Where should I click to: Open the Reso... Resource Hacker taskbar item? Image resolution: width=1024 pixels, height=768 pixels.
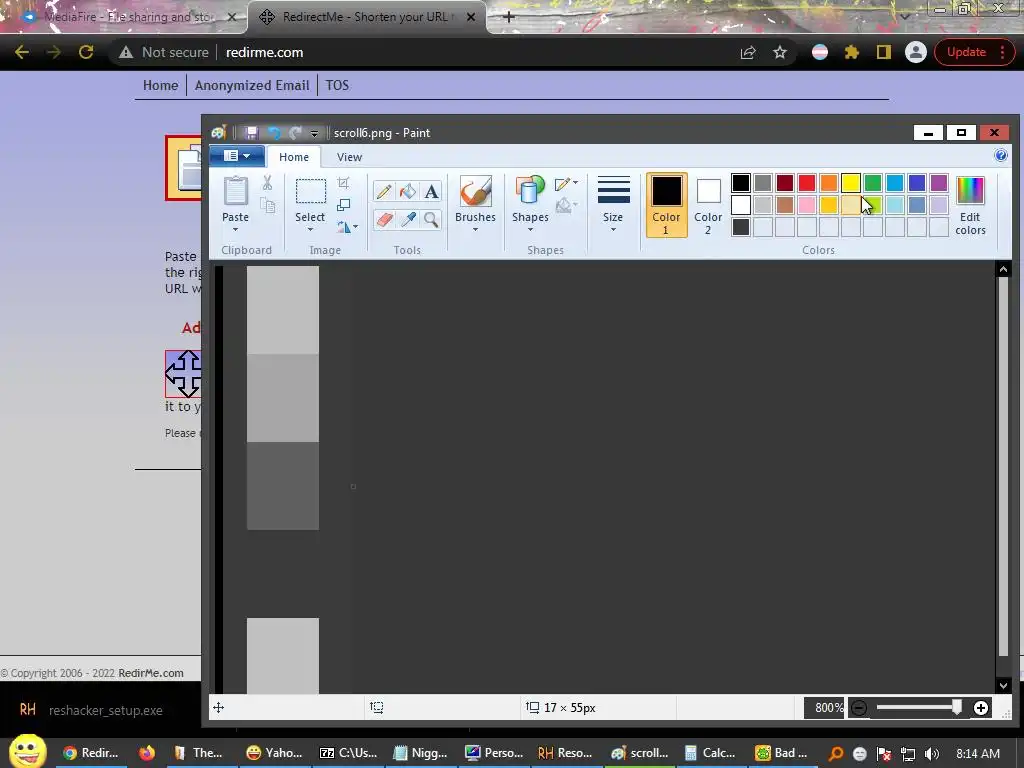tap(566, 753)
